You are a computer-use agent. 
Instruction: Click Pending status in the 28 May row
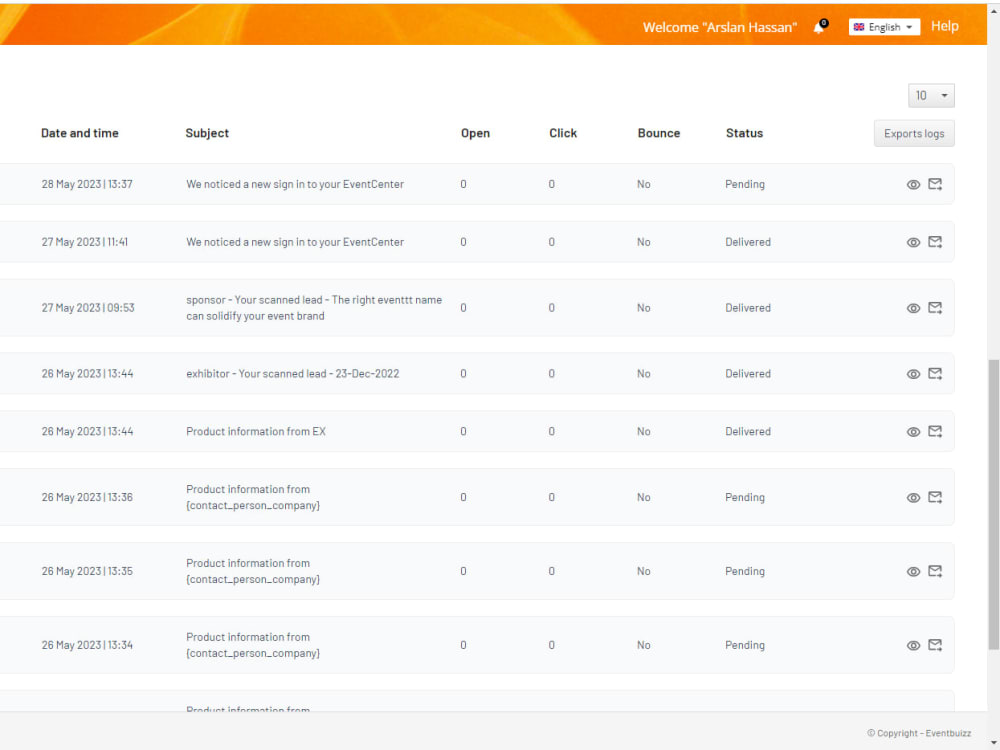click(x=745, y=184)
